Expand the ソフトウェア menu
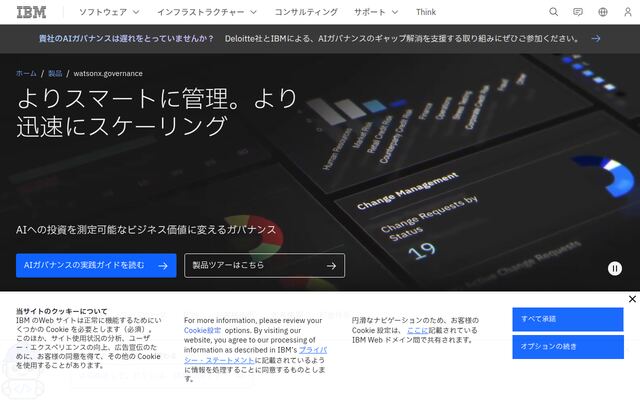Screen dimensions: 640x400 click(109, 12)
